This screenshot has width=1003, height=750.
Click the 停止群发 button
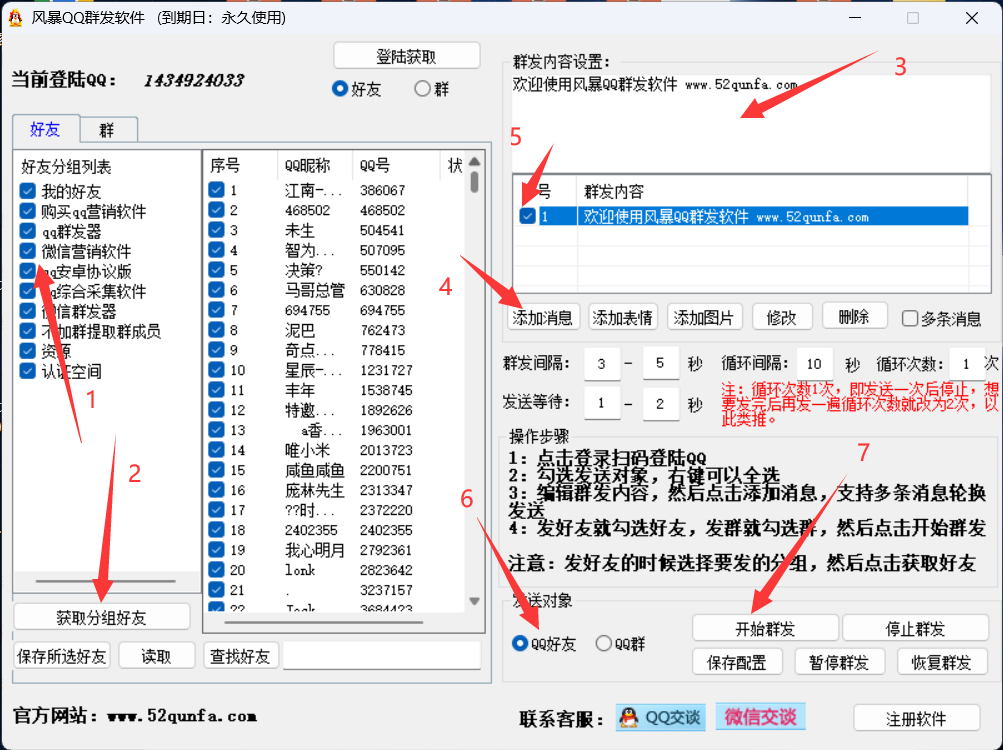pos(915,628)
